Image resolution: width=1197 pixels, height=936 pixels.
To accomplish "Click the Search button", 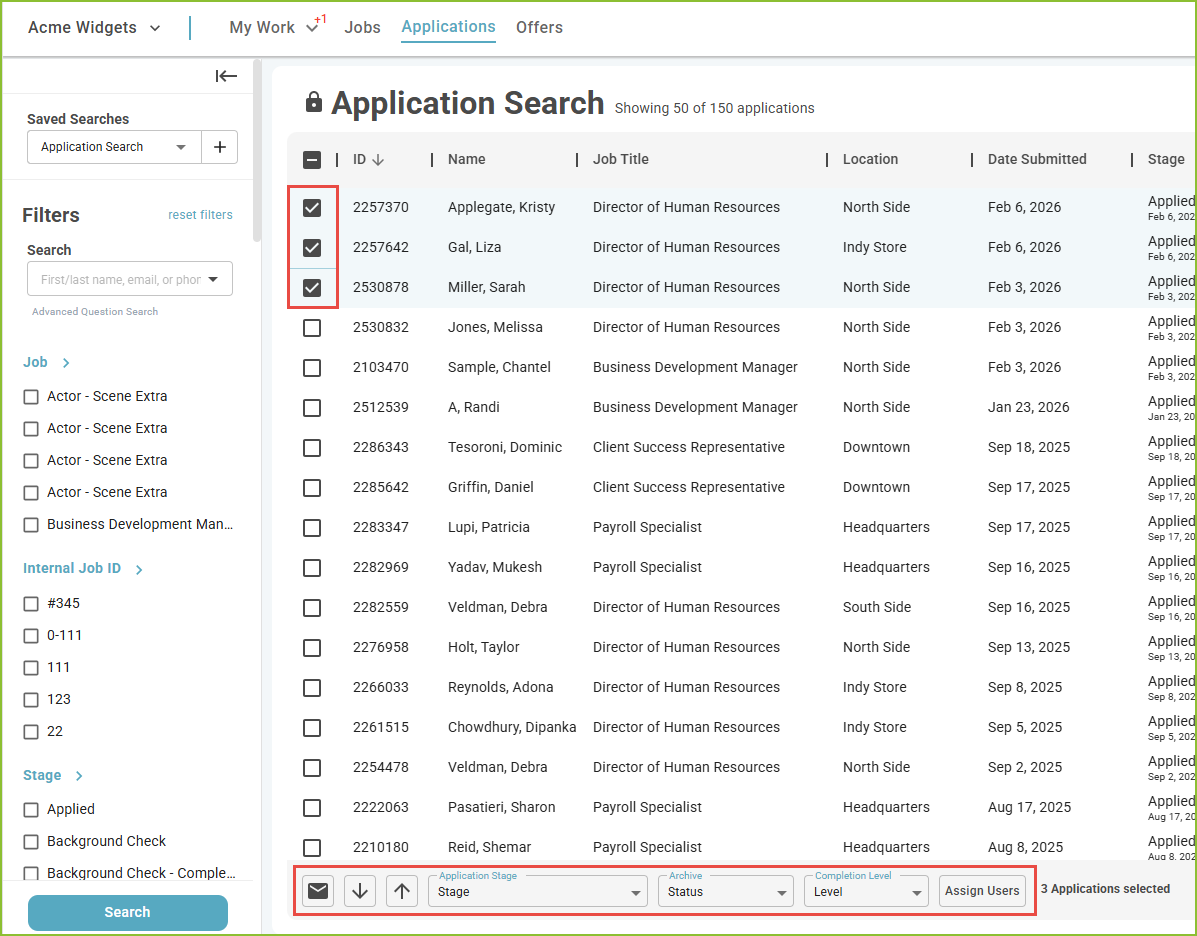I will coord(127,912).
